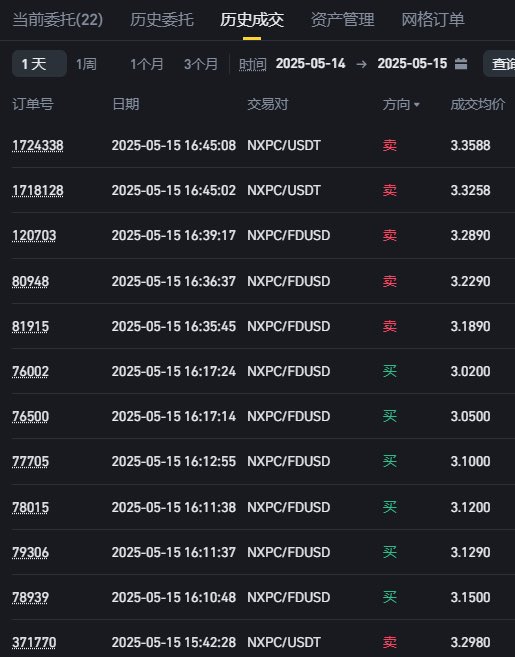Image resolution: width=515 pixels, height=657 pixels.
Task: Open order number 1718128
Action: point(38,191)
